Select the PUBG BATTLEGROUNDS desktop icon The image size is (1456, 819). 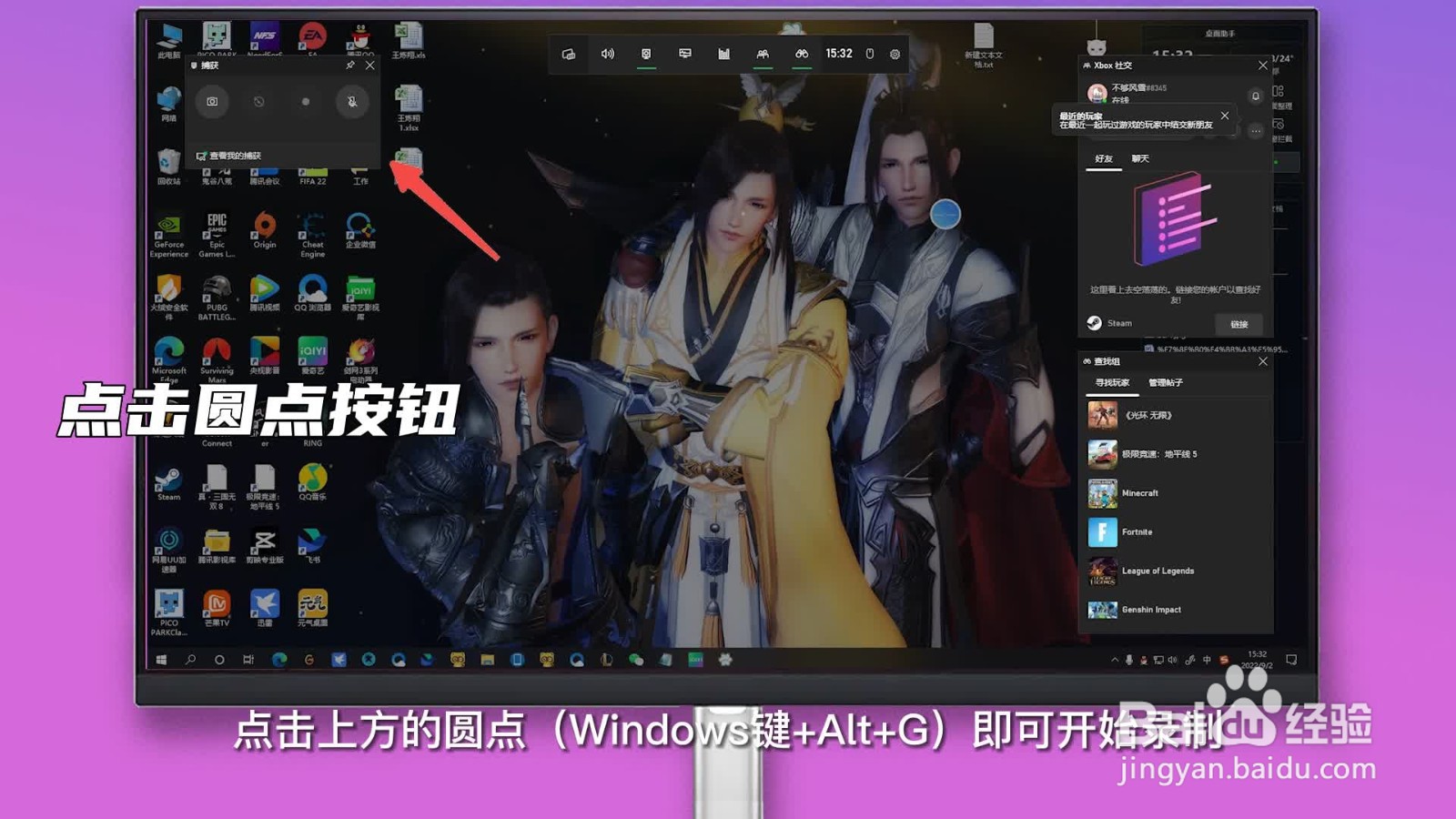coord(217,298)
